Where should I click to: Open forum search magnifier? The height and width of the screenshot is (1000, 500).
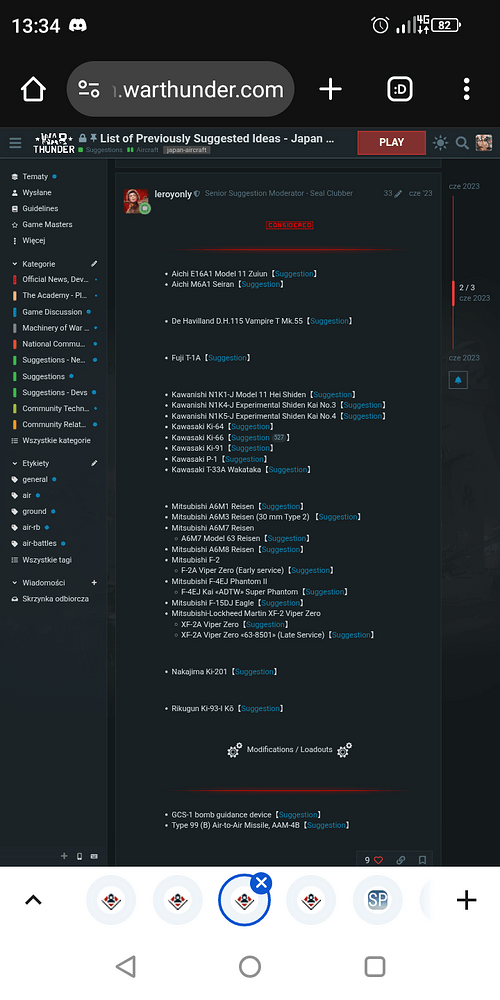tap(462, 142)
